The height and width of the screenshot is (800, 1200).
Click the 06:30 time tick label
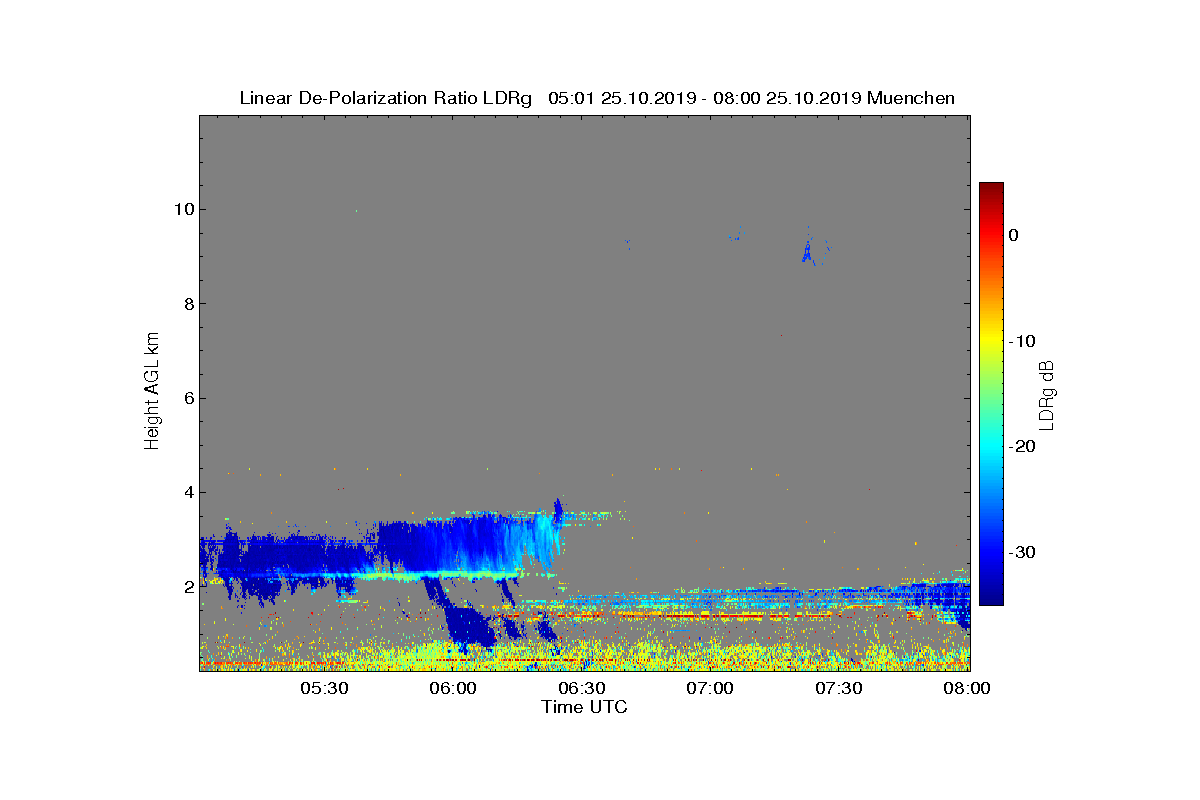pyautogui.click(x=582, y=689)
